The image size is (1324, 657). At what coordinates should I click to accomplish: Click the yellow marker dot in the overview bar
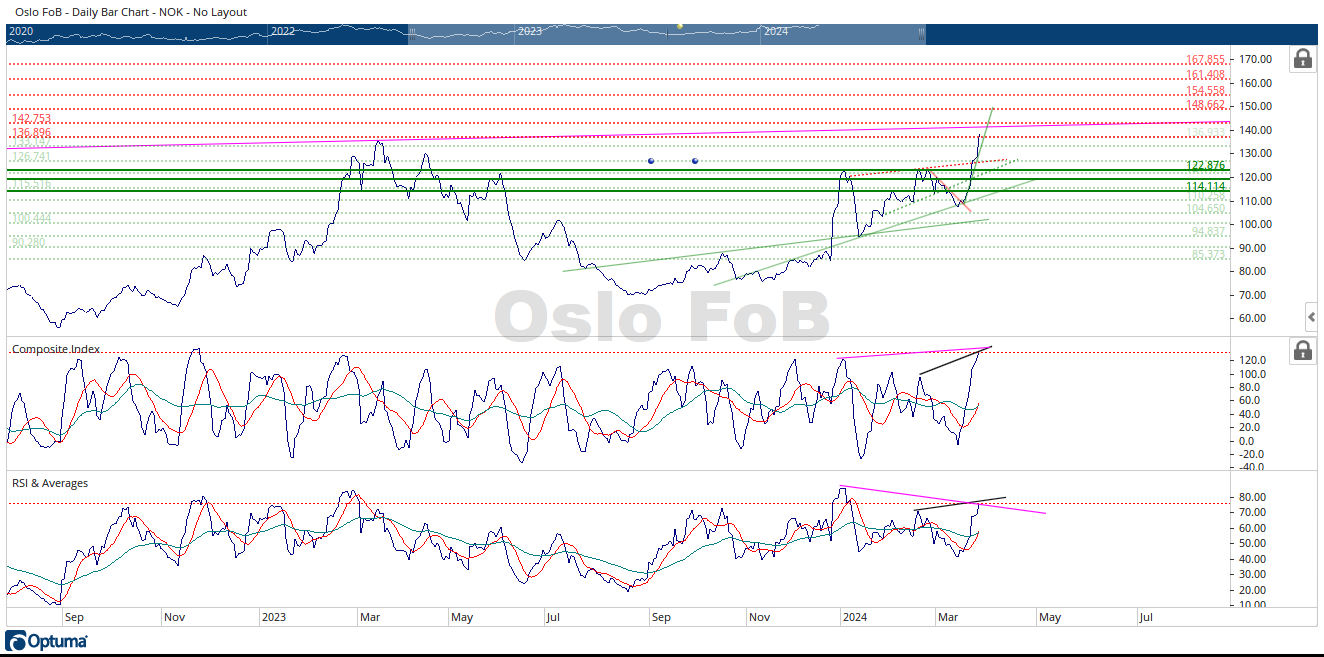(680, 27)
